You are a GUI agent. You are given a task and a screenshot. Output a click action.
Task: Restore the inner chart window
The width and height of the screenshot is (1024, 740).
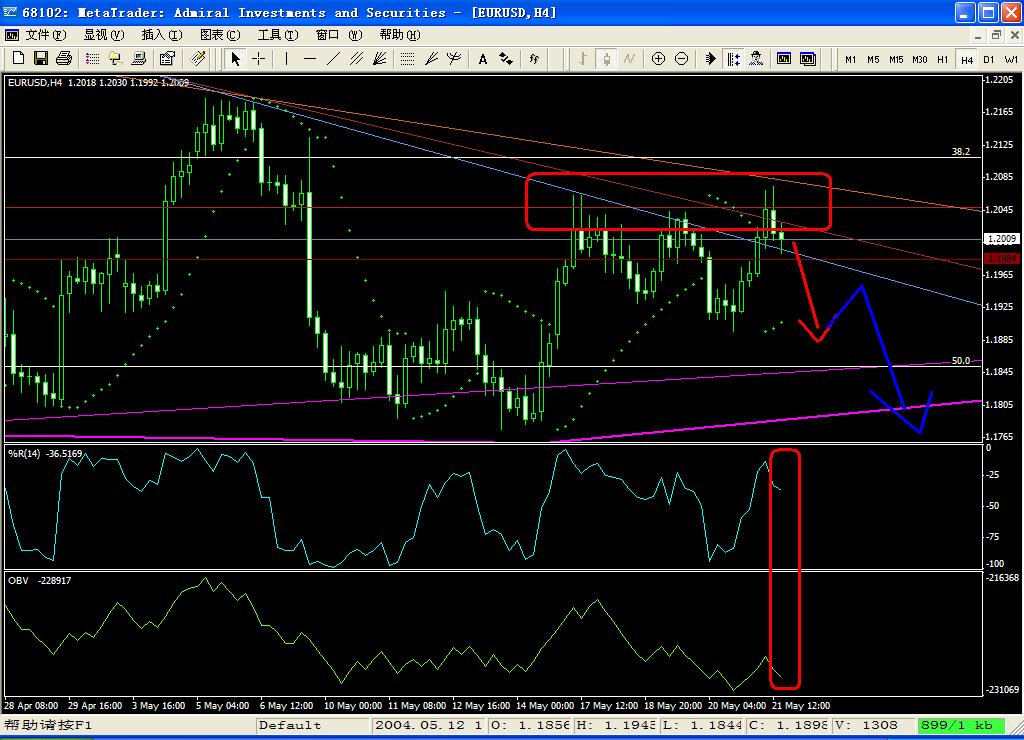tap(996, 35)
